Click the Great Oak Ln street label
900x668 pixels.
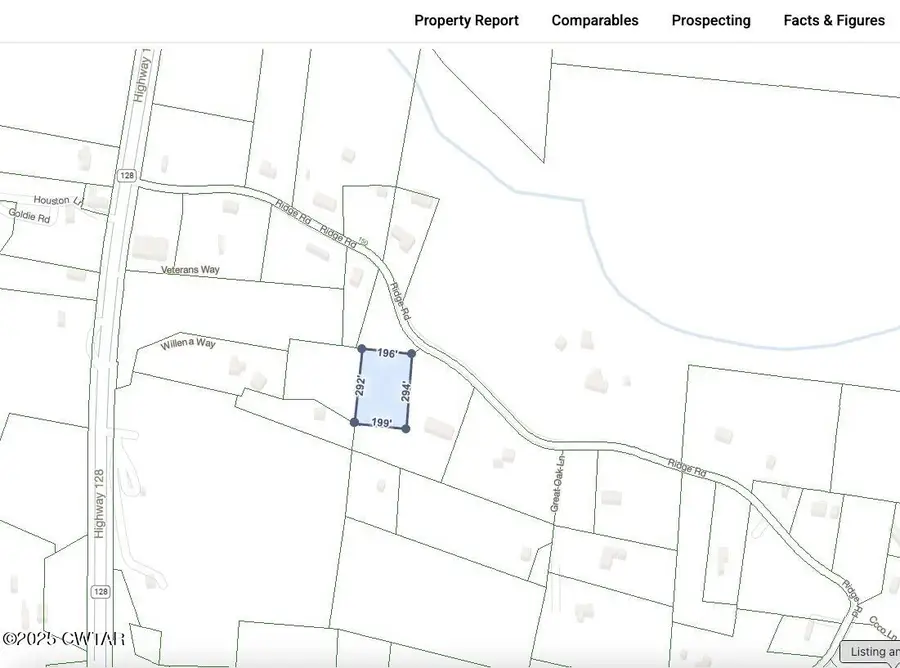coord(556,484)
